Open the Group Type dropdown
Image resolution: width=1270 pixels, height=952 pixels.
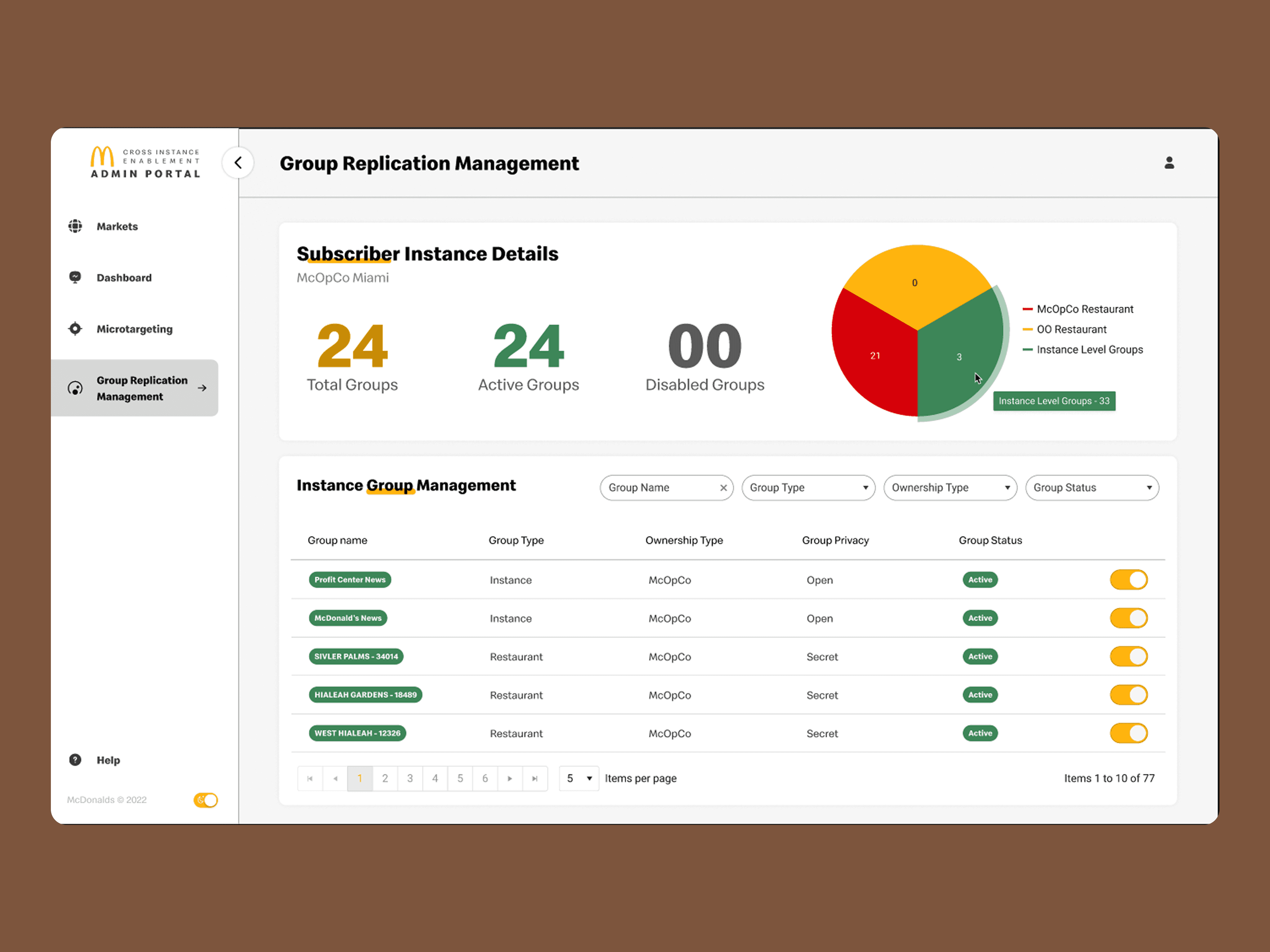tap(808, 488)
